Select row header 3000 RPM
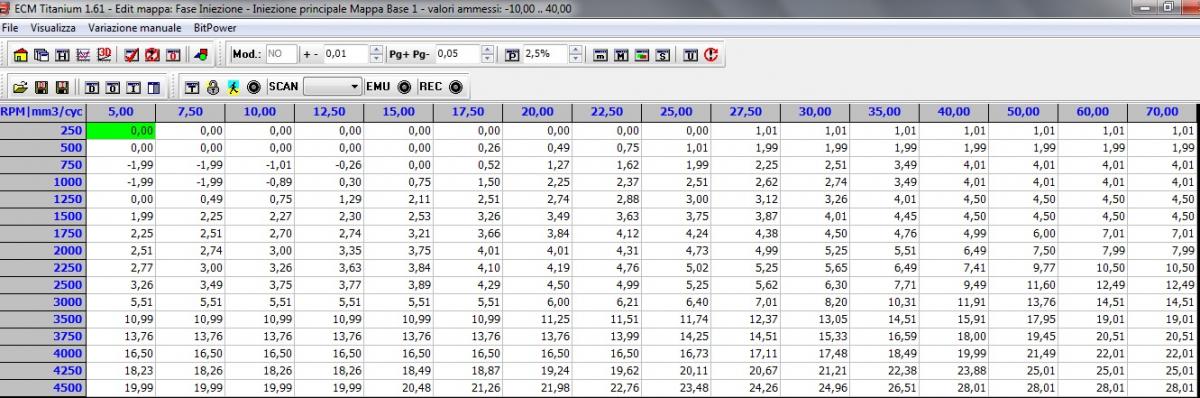This screenshot has height=398, width=1200. pyautogui.click(x=43, y=301)
